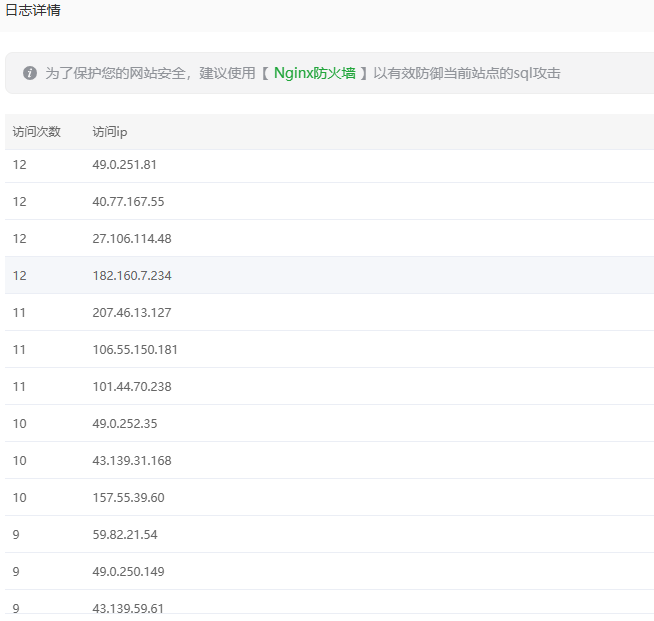
Task: Click the 访问次数 column header
Action: (37, 132)
